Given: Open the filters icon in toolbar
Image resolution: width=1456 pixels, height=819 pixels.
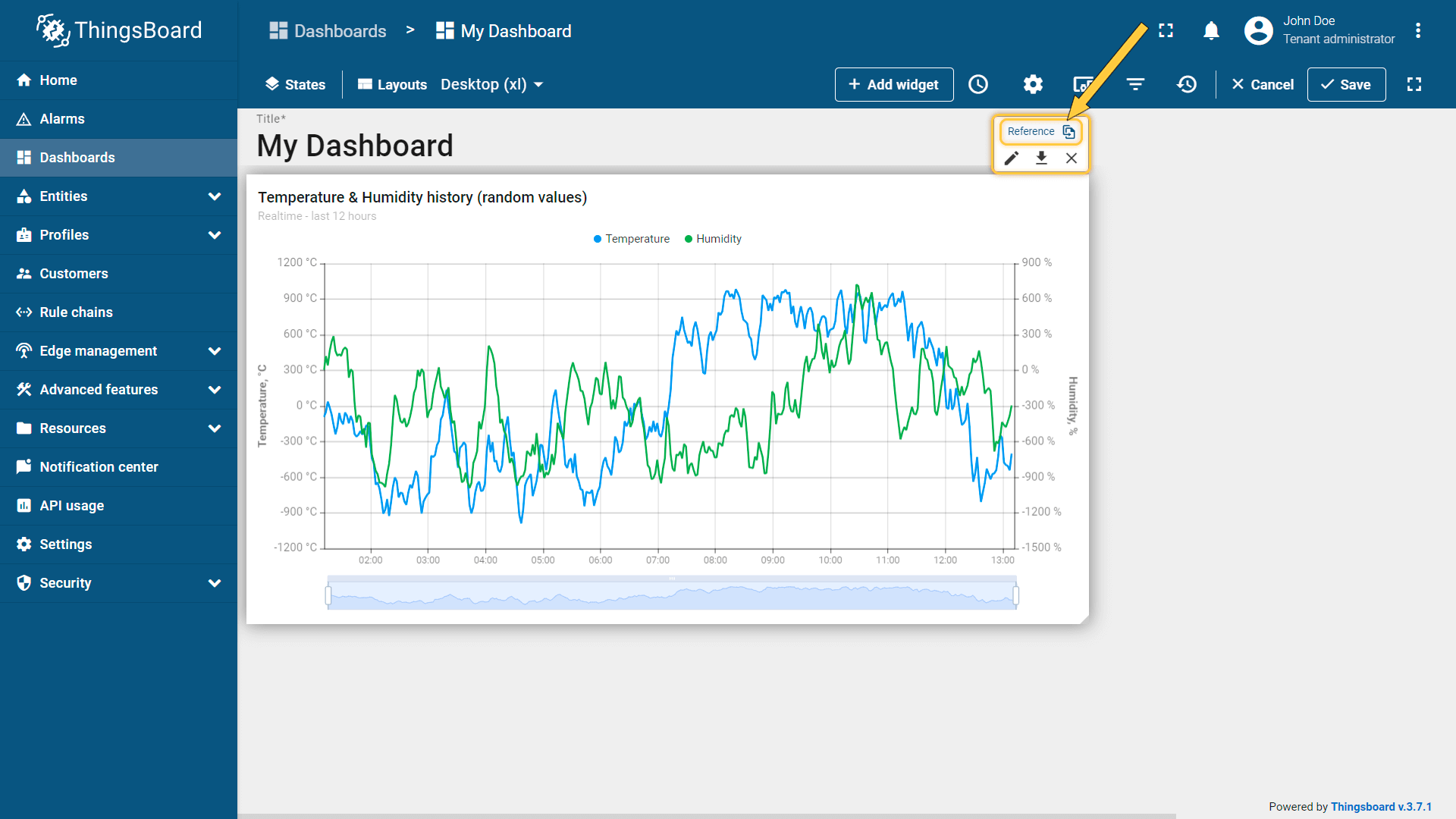Looking at the screenshot, I should 1135,84.
